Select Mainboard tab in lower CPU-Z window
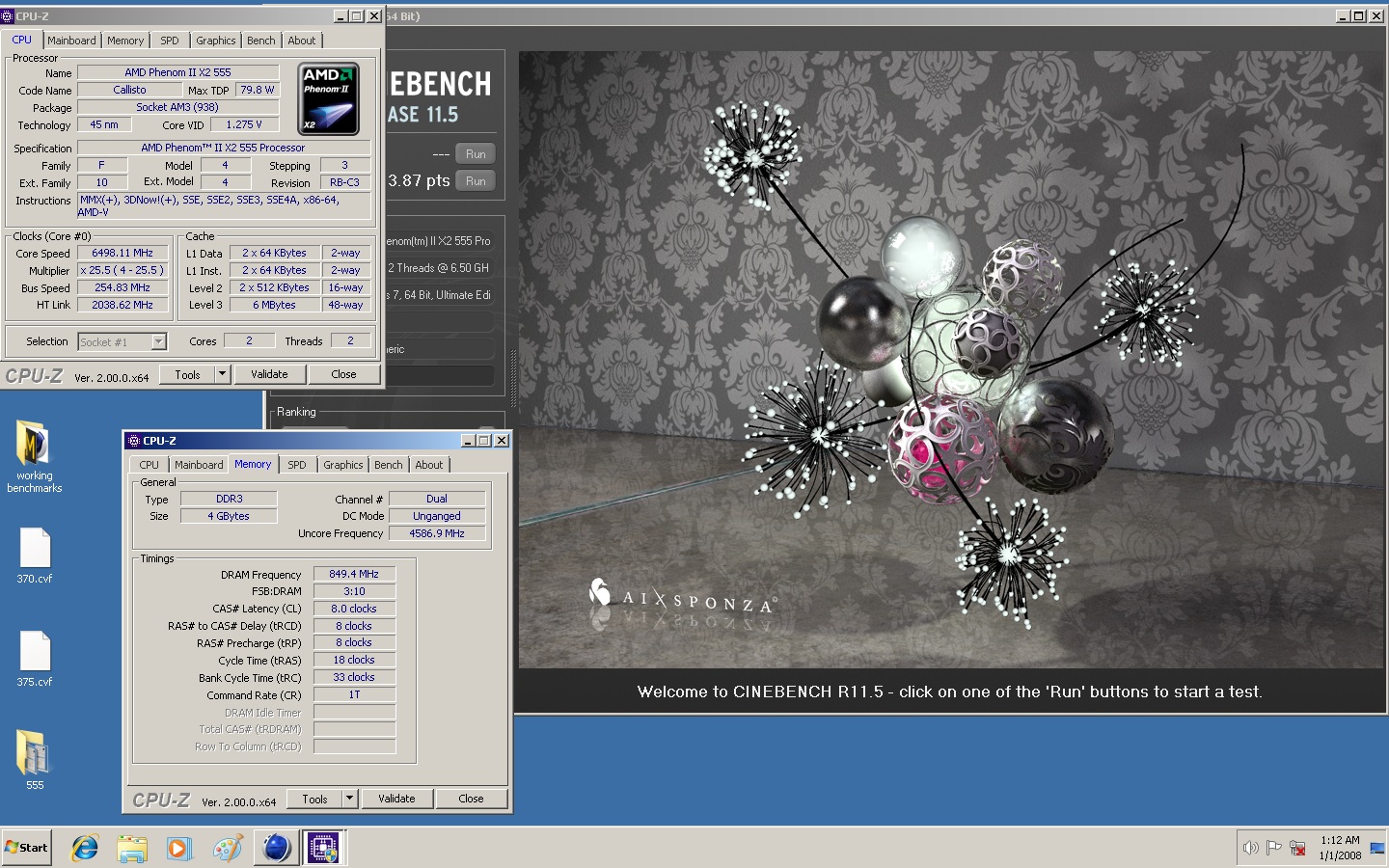Viewport: 1389px width, 868px height. tap(199, 465)
